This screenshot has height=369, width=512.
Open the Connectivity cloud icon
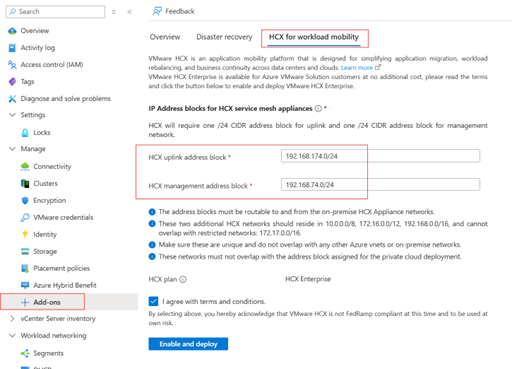pyautogui.click(x=25, y=166)
